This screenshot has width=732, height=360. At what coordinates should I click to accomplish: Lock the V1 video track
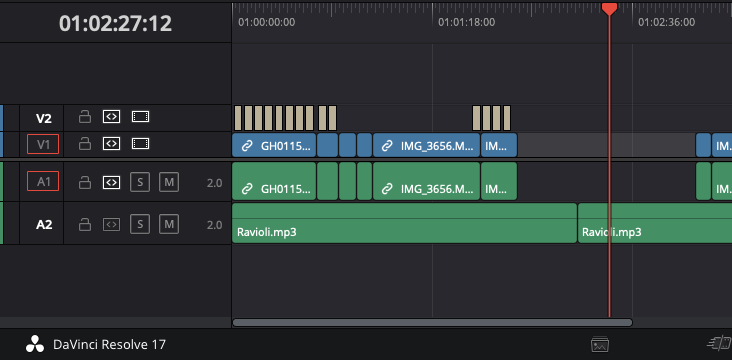click(84, 144)
